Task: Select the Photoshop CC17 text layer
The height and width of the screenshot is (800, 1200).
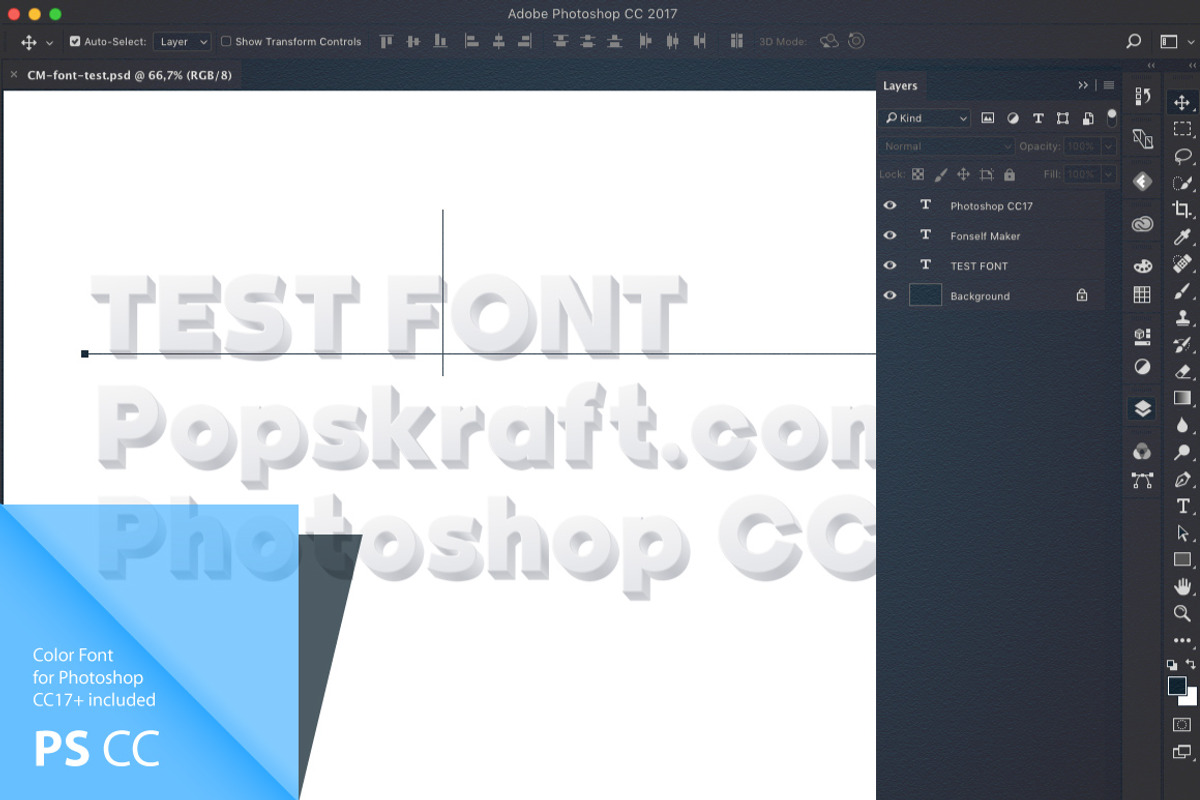Action: click(991, 205)
